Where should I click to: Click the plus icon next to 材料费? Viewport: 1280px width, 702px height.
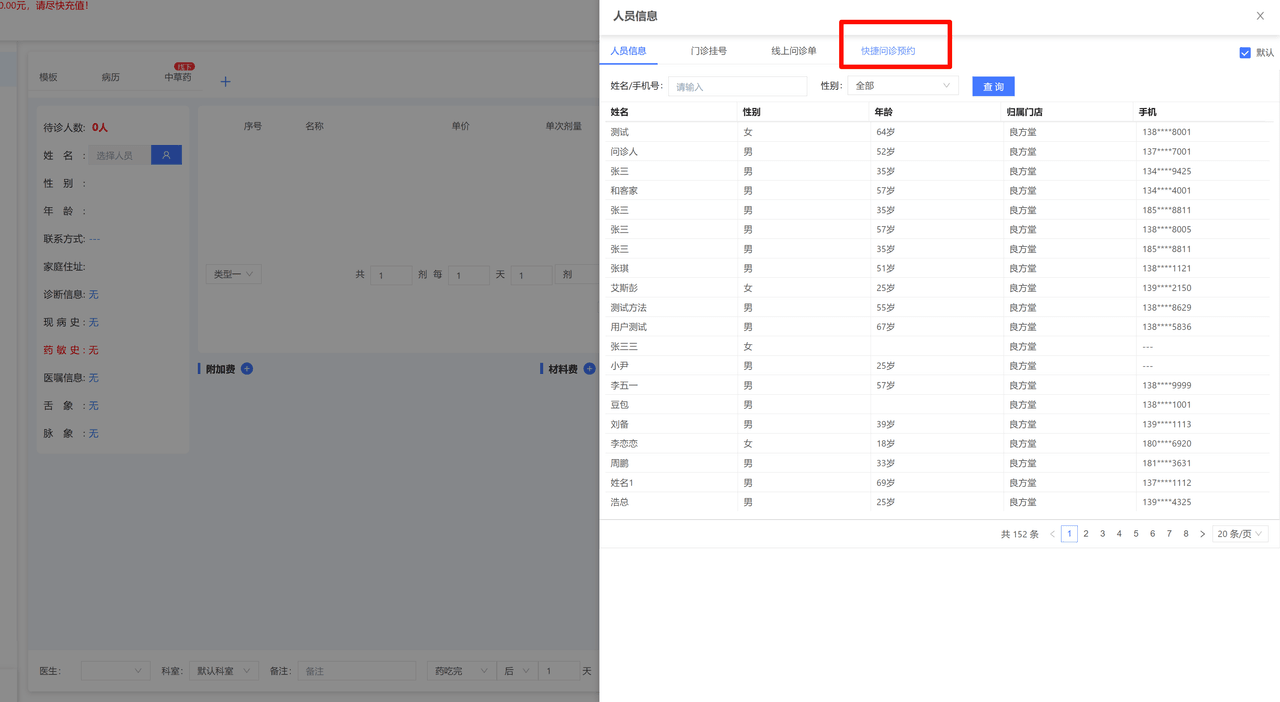click(x=589, y=369)
